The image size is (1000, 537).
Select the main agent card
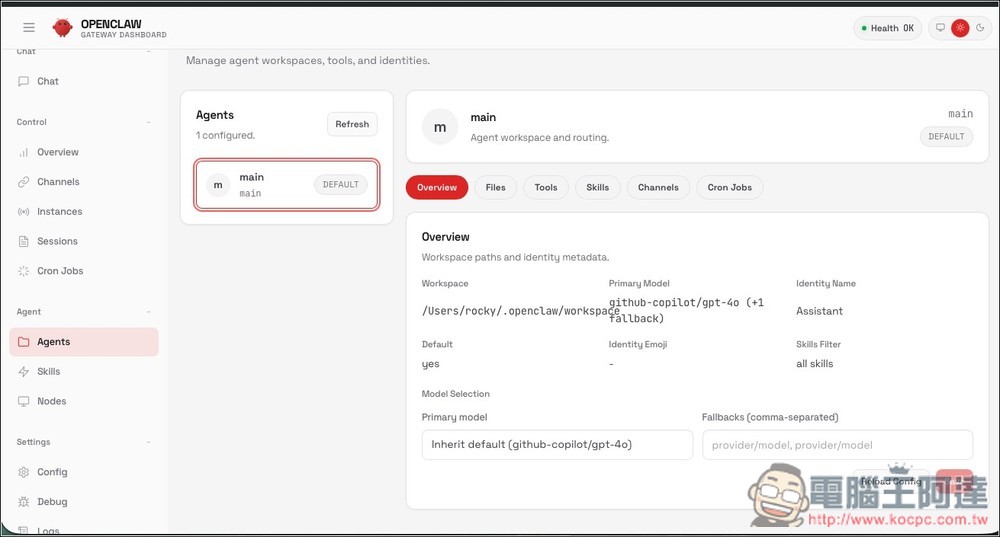pos(287,185)
